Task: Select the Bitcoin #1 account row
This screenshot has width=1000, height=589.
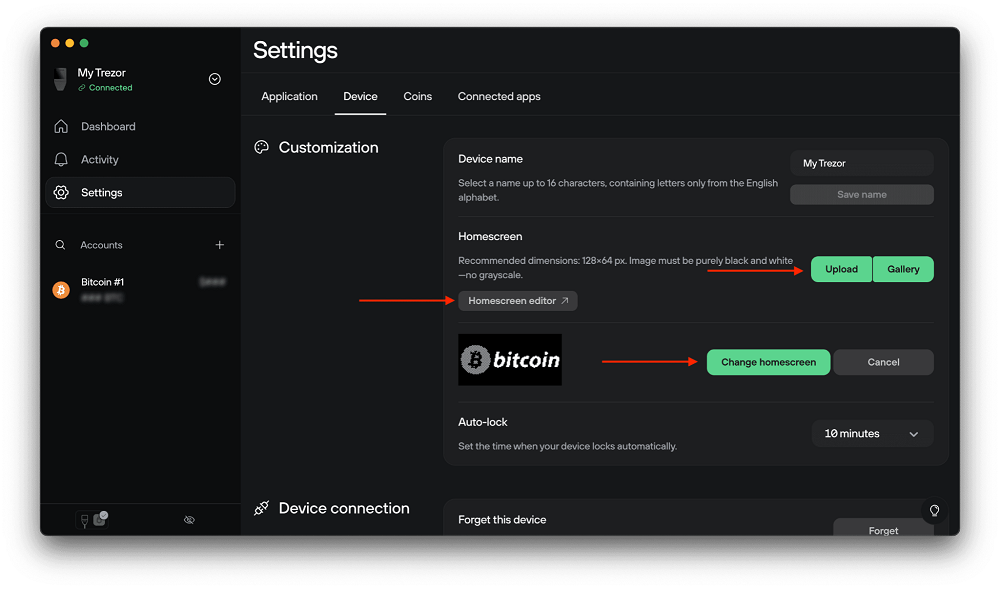Action: (140, 290)
